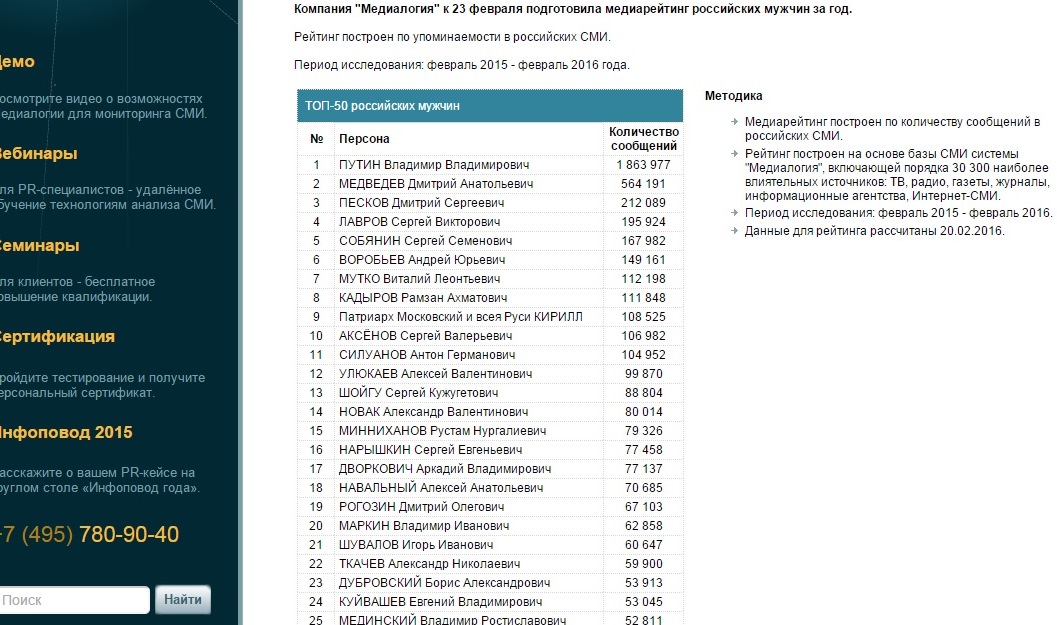
Task: Open the Инфоповод 2015 sidebar link
Action: tap(65, 433)
